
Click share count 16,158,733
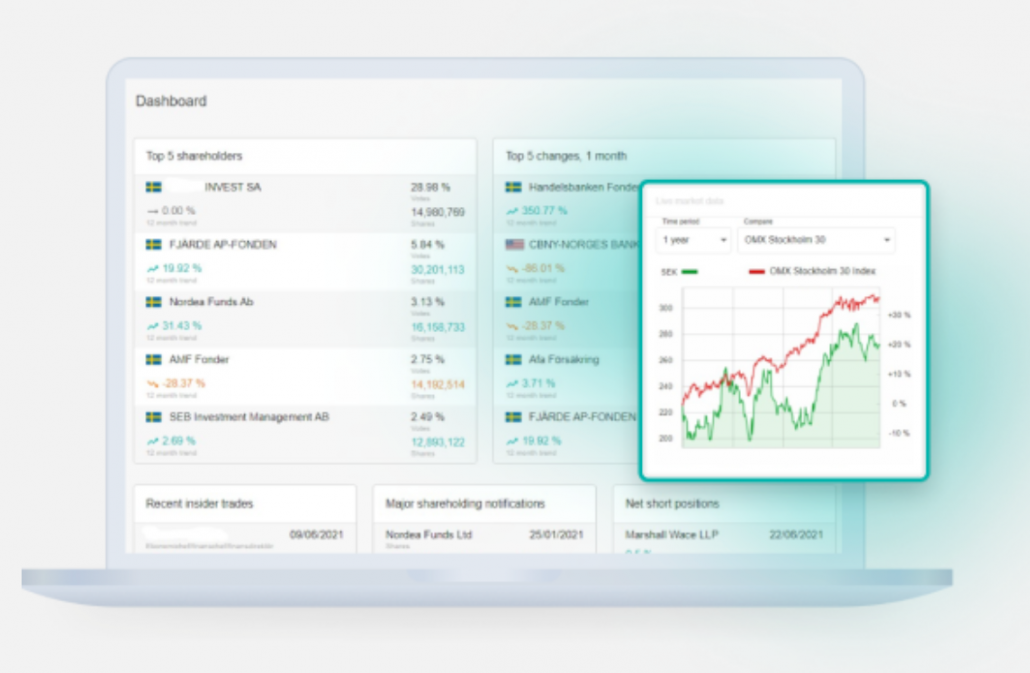click(x=437, y=327)
